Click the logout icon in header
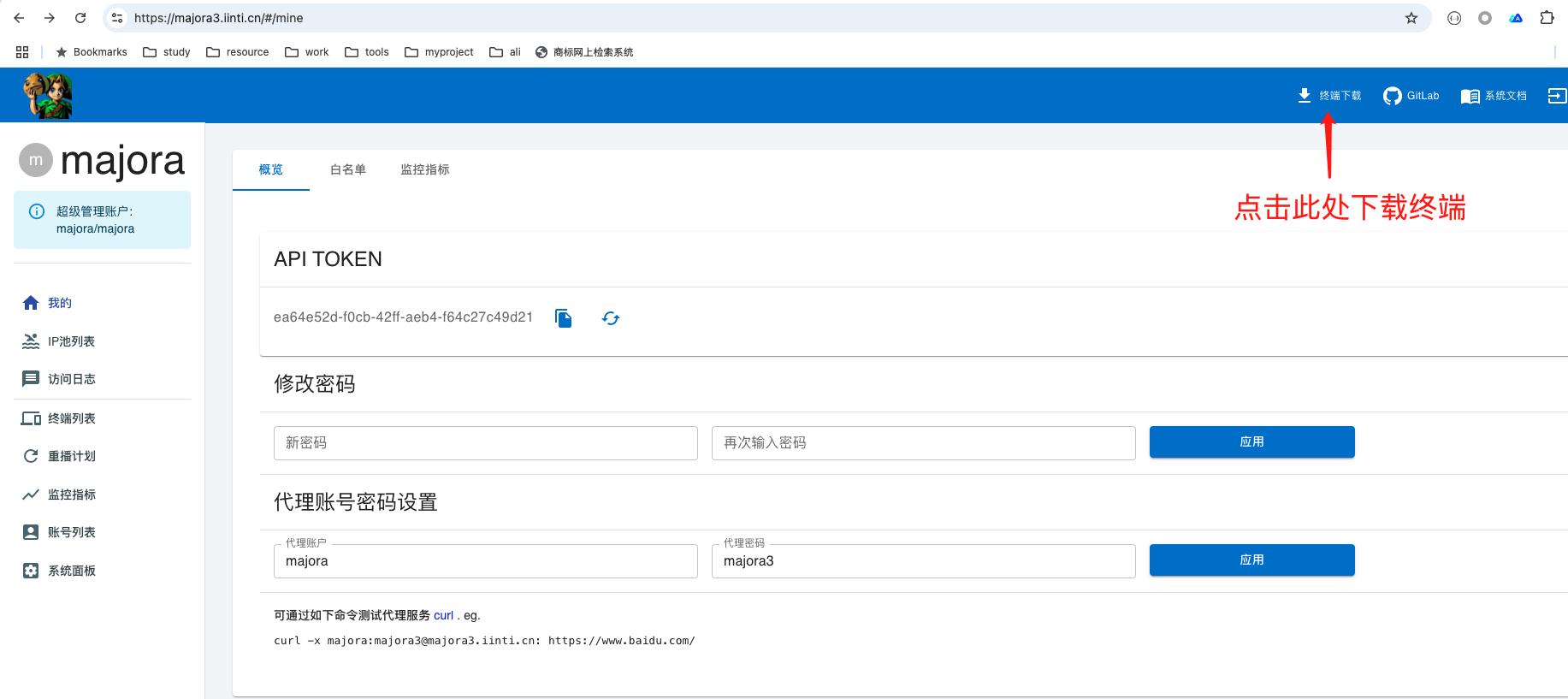The width and height of the screenshot is (1568, 699). point(1556,96)
